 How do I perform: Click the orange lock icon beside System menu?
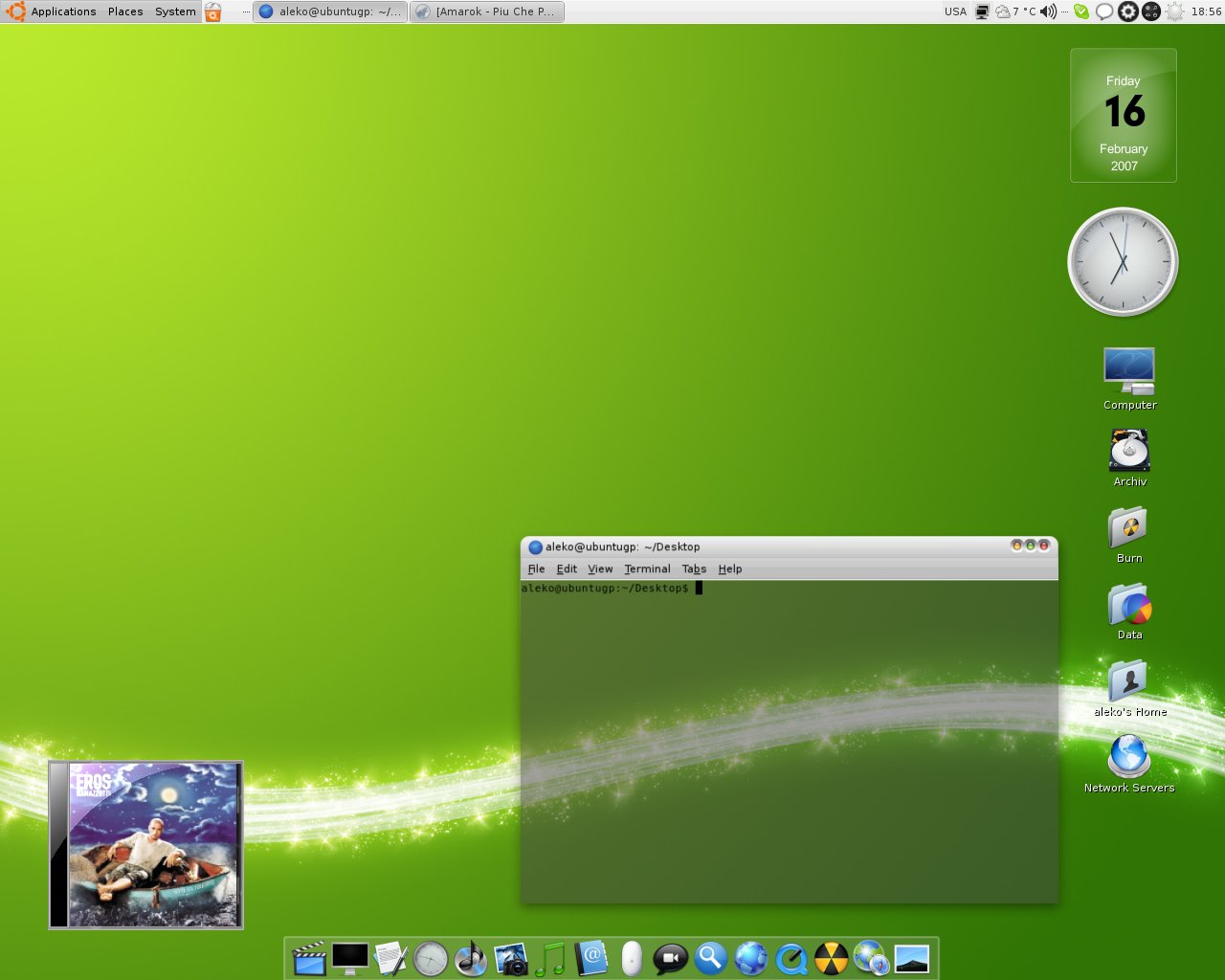point(213,11)
